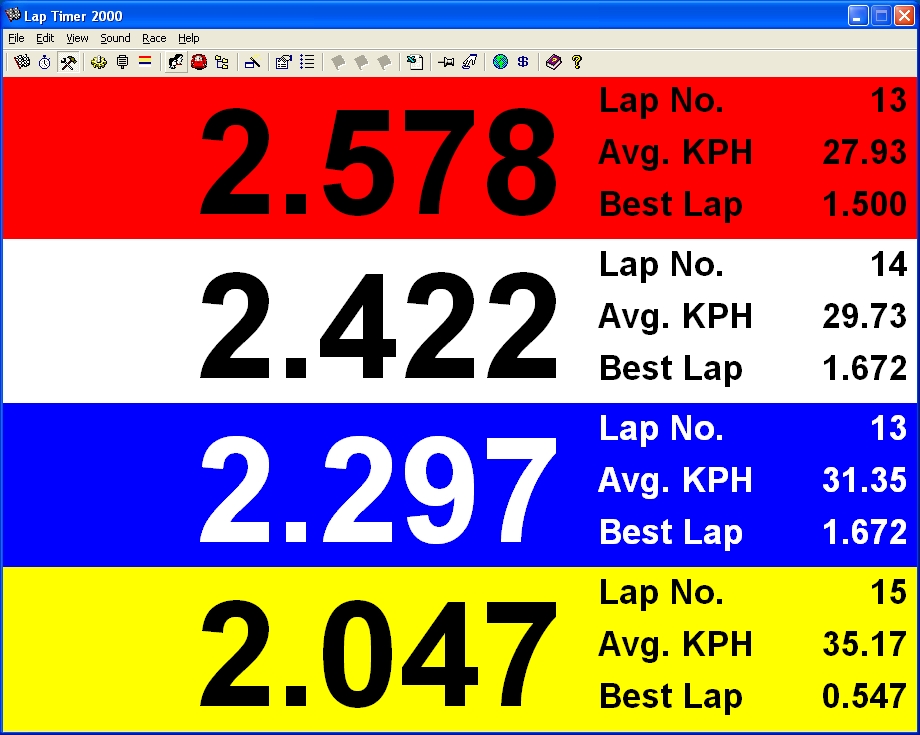Image resolution: width=920 pixels, height=735 pixels.
Task: Toggle the driver face toolbar icon
Action: [x=175, y=62]
